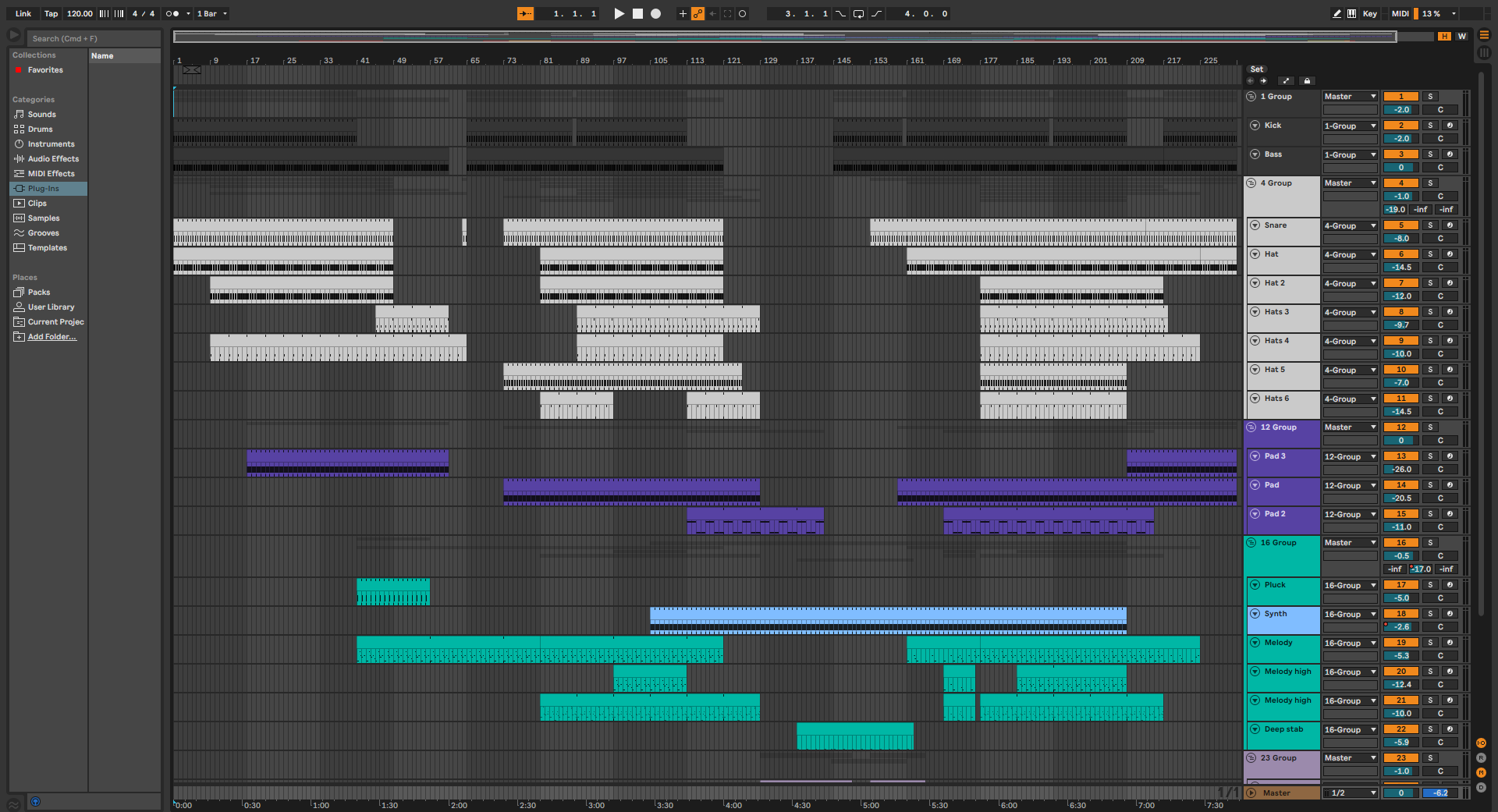Start playback with the Play button
The width and height of the screenshot is (1498, 812).
(x=619, y=13)
